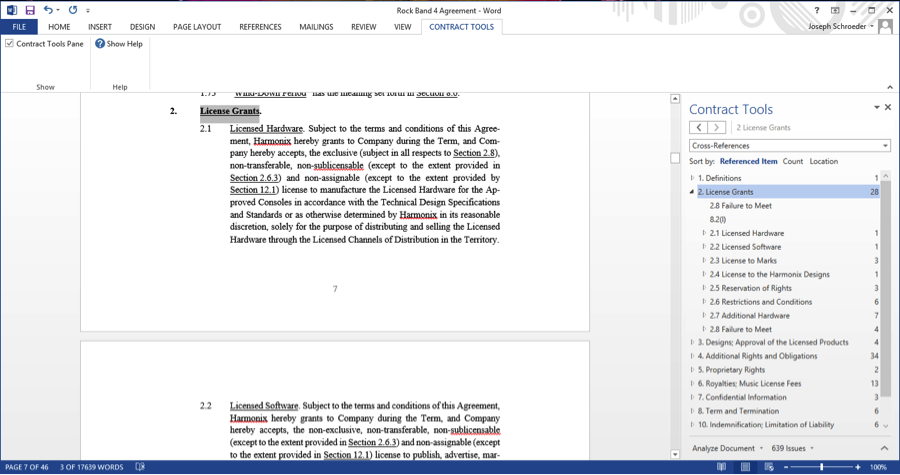Switch to Read Mode view icon
Image resolution: width=900 pixels, height=475 pixels.
point(721,467)
